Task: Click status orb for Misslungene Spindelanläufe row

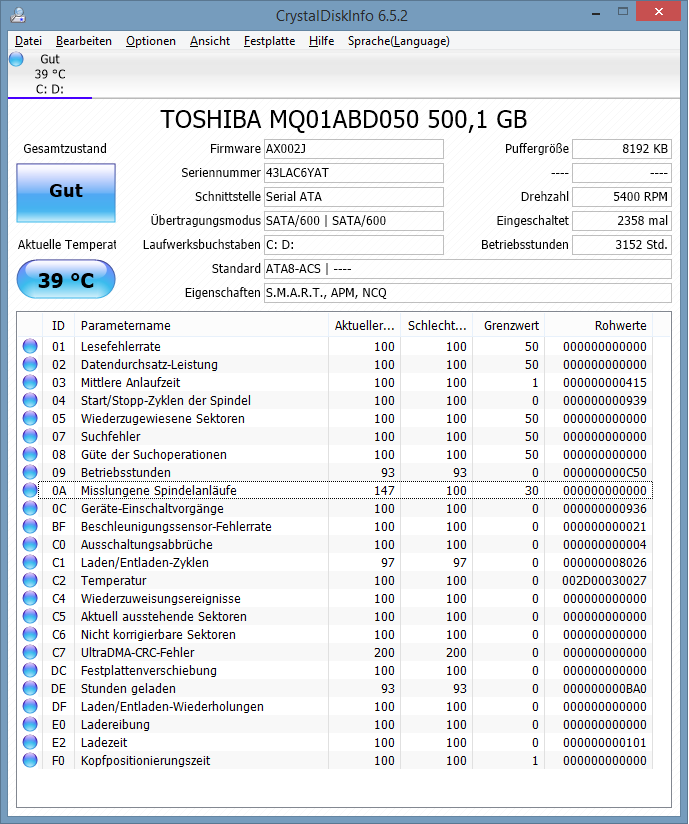Action: (x=30, y=490)
